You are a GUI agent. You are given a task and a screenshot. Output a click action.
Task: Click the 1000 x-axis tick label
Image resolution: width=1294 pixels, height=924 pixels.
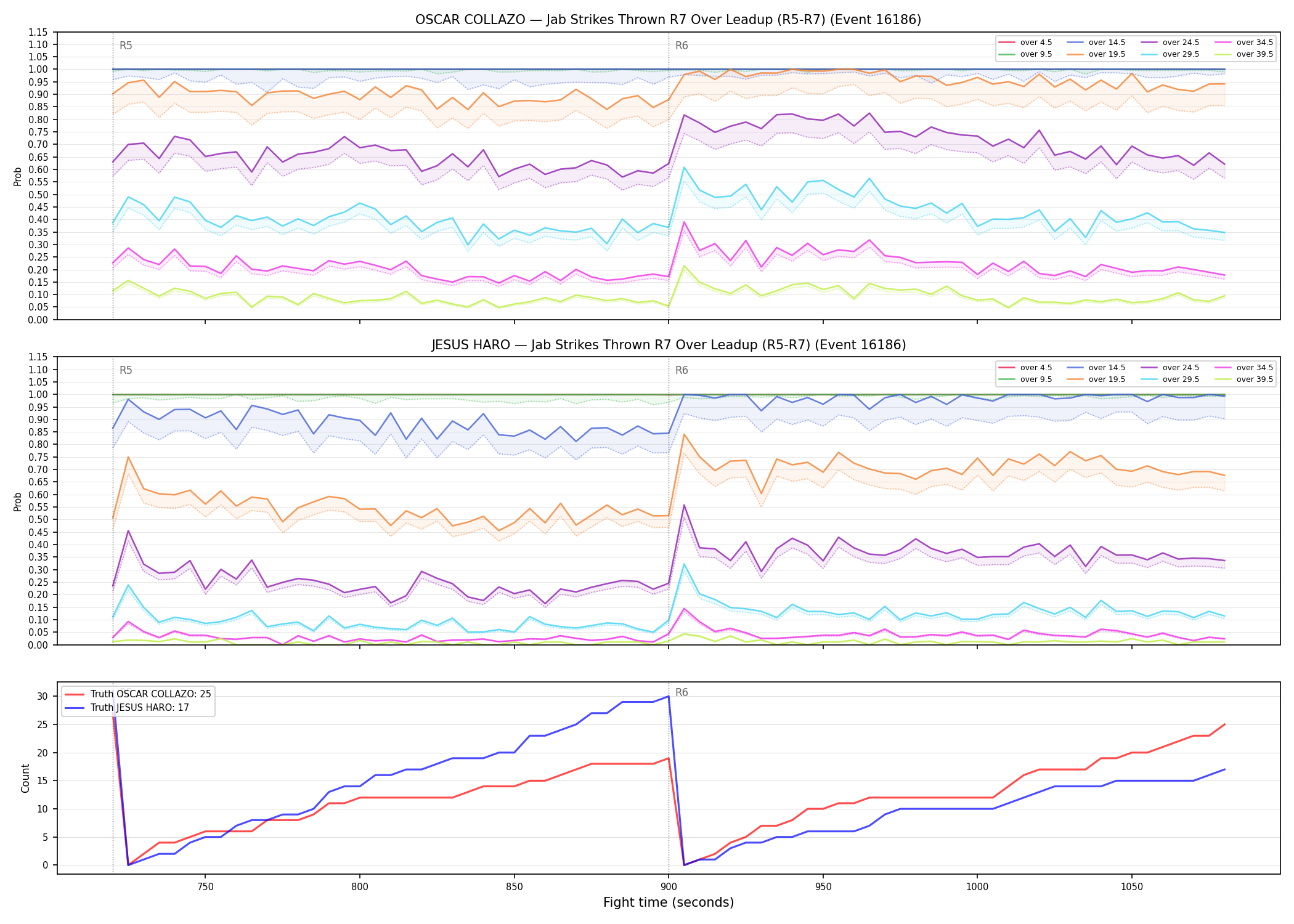click(977, 887)
